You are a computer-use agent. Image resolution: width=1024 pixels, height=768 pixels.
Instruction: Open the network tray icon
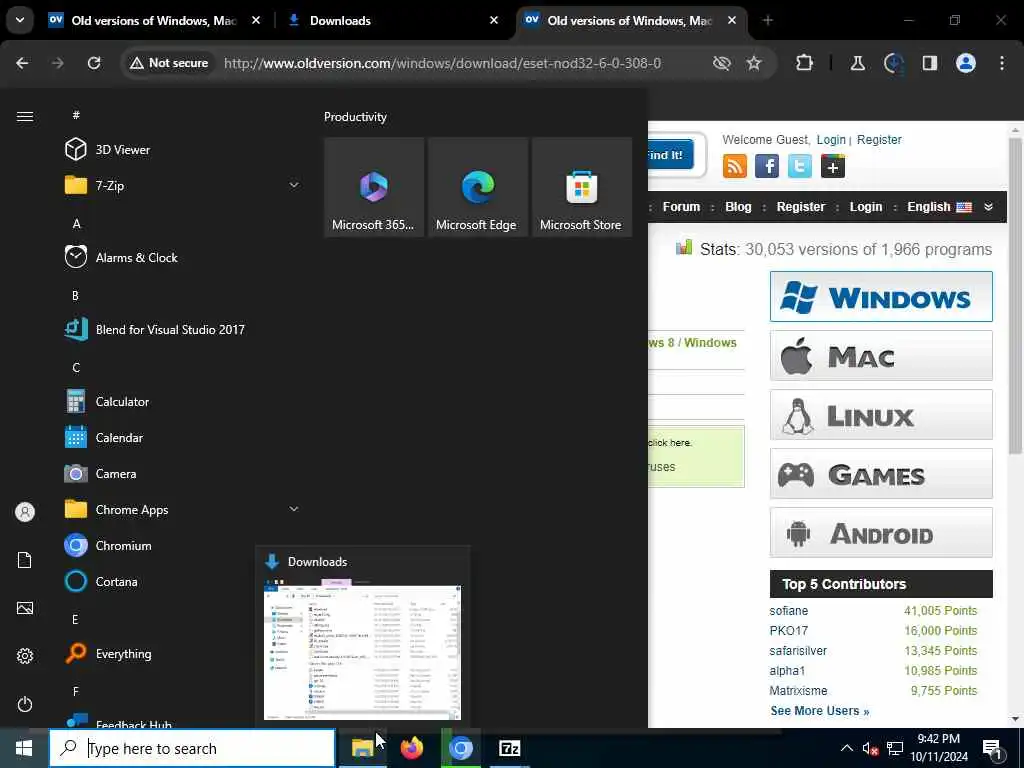895,748
